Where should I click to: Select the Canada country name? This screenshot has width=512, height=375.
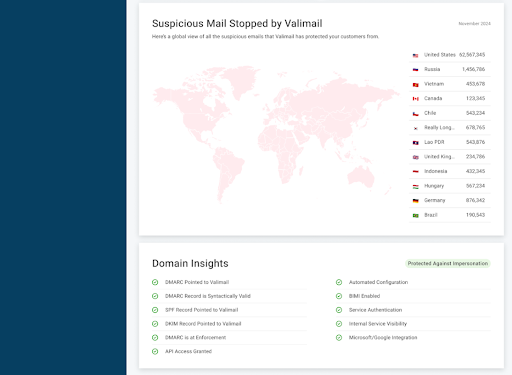point(433,98)
